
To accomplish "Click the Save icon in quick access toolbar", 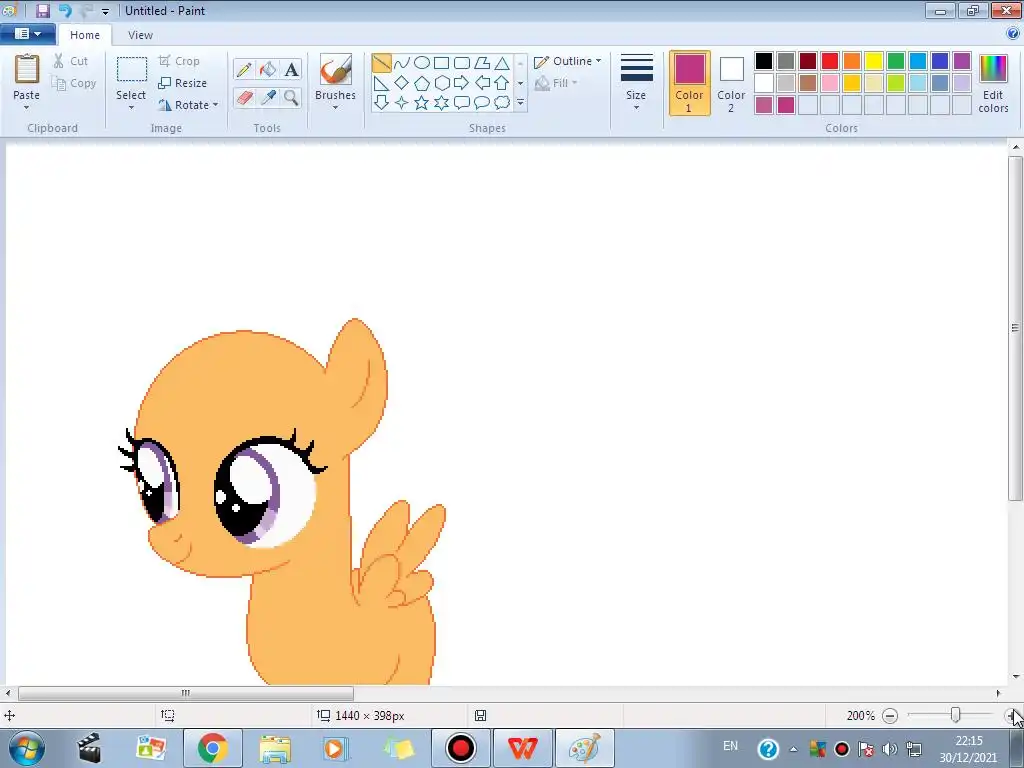I will click(42, 10).
